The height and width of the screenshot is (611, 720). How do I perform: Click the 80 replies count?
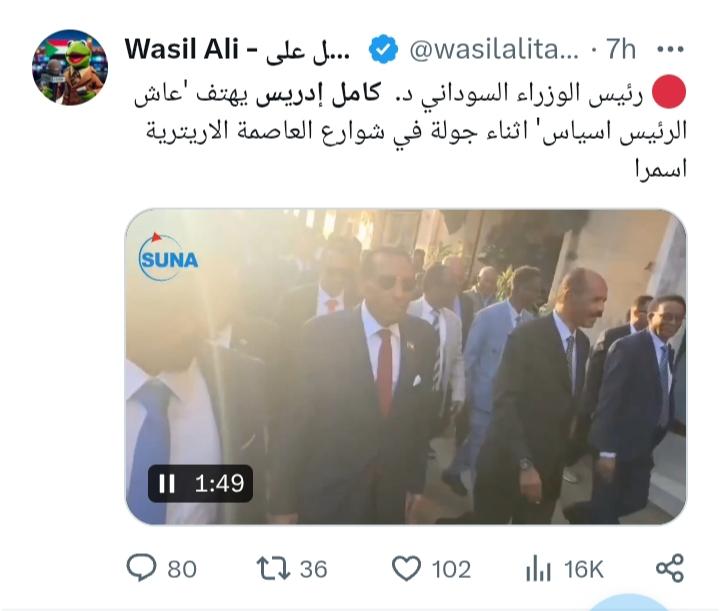(x=182, y=569)
